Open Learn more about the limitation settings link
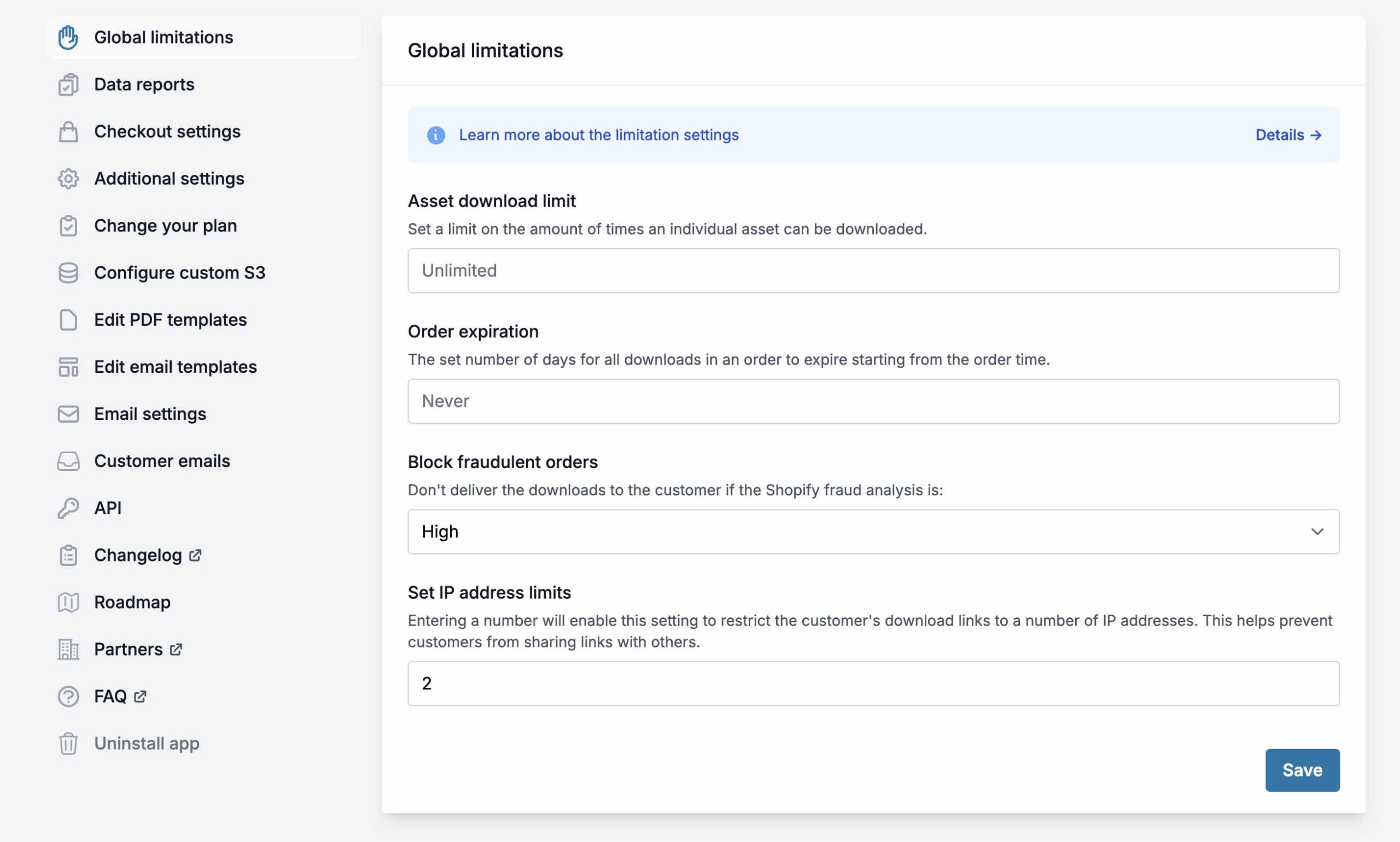Viewport: 1400px width, 842px height. [598, 135]
